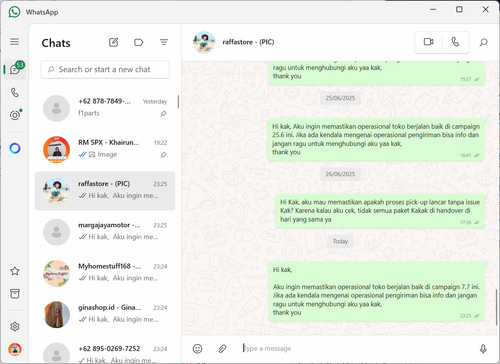This screenshot has width=500, height=364.
Task: Record a voice message with microphone
Action: (x=483, y=349)
